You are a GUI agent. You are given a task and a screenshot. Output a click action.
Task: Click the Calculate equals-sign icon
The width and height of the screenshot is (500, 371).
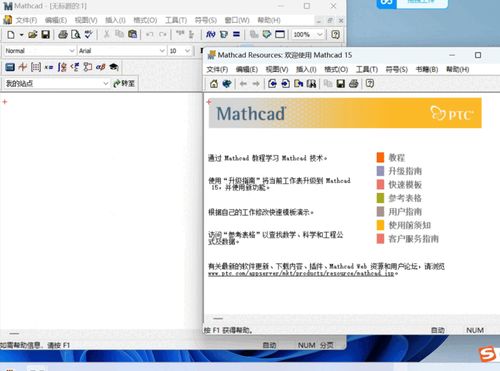236,34
